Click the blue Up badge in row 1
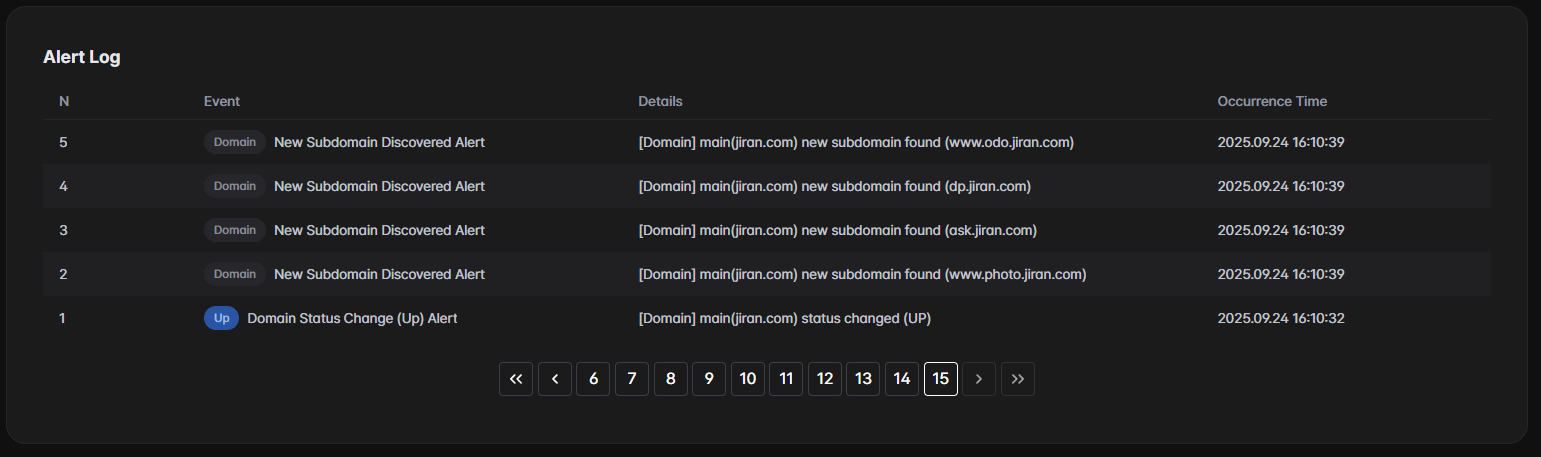This screenshot has height=457, width=1541. click(221, 318)
